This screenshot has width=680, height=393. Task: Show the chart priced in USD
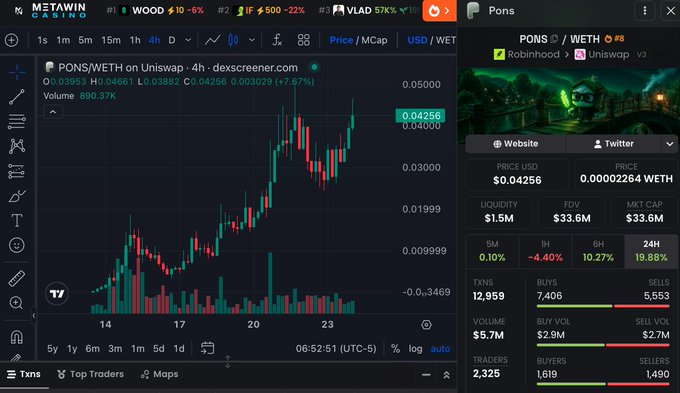(417, 40)
